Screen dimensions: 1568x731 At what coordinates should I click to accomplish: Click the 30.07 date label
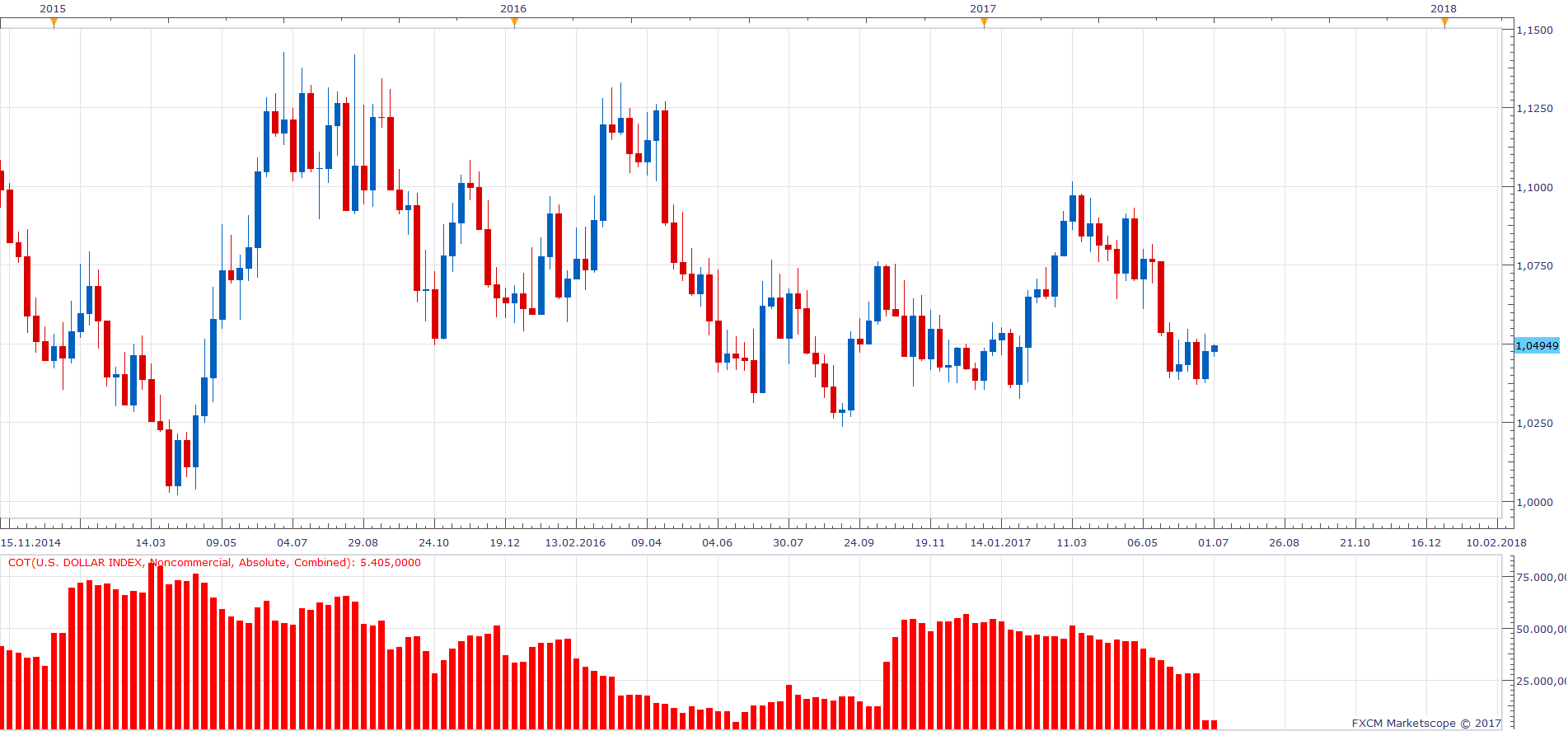coord(789,542)
